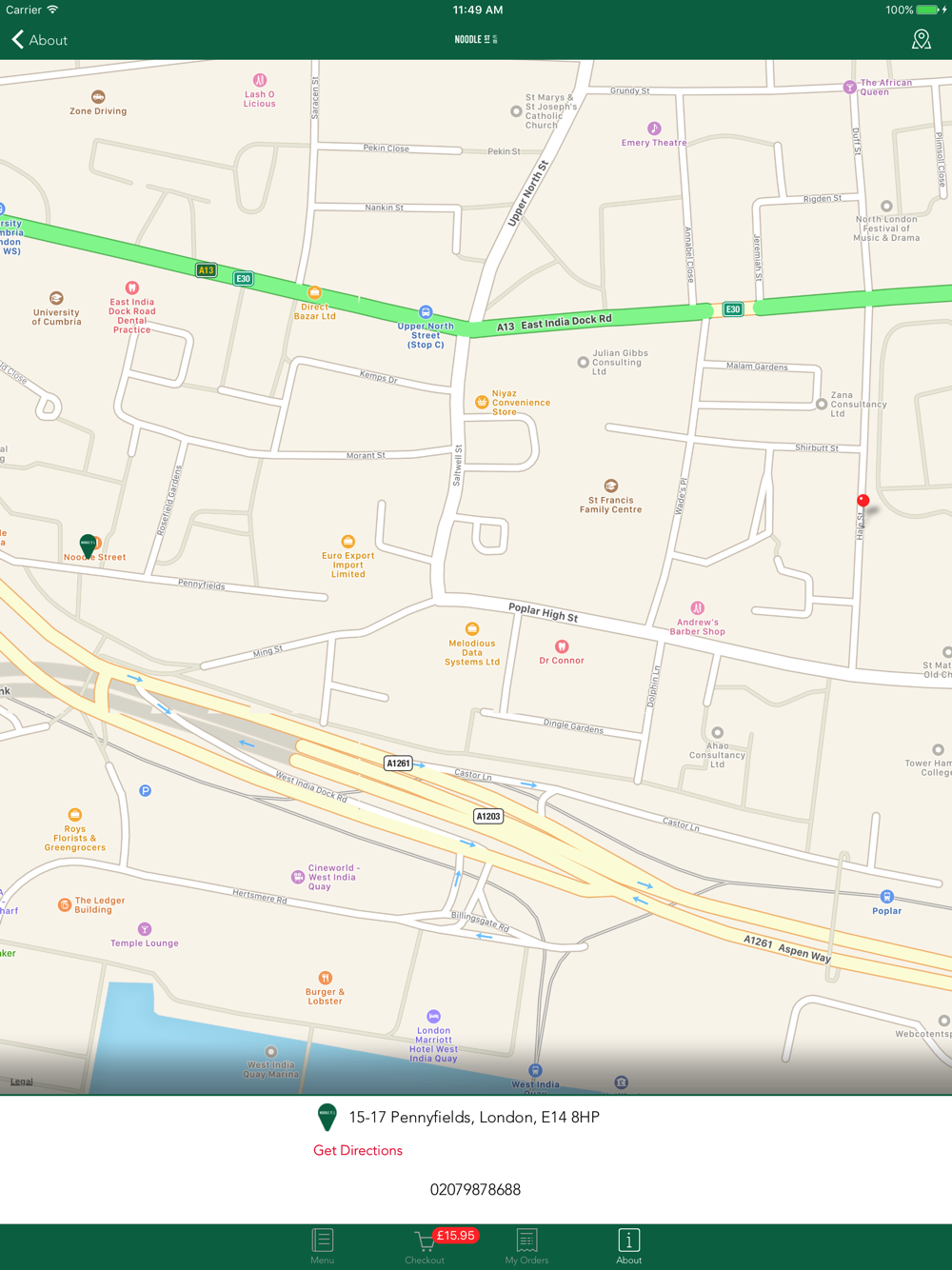
Task: Tap the address 15-17 Pennyfields text
Action: click(474, 1118)
